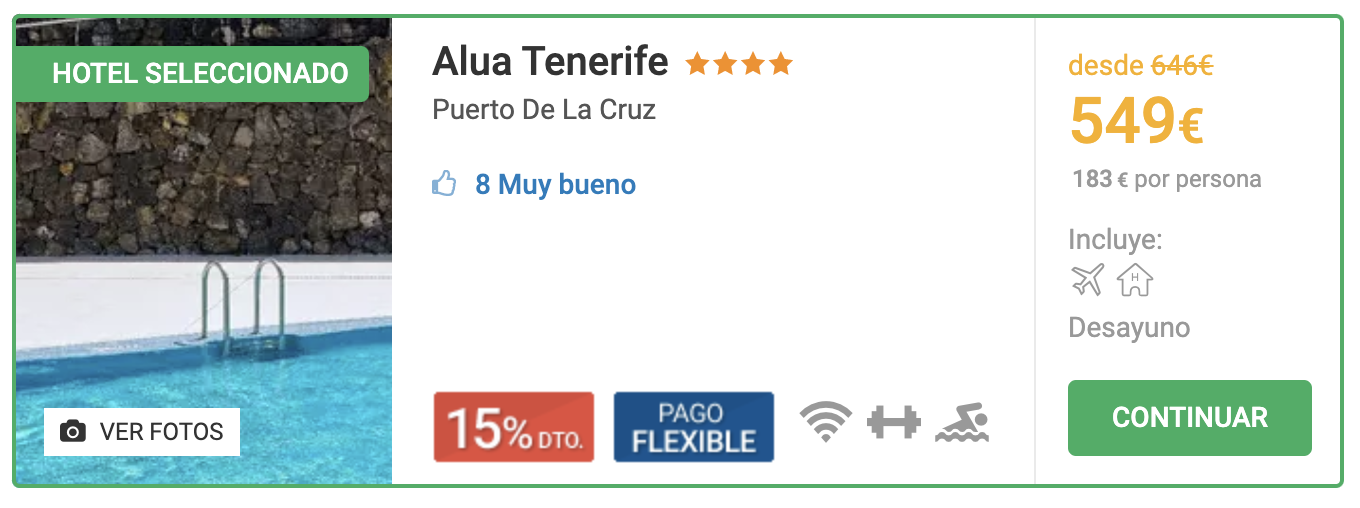Click the WiFi amenity icon
This screenshot has width=1360, height=508.
click(826, 422)
